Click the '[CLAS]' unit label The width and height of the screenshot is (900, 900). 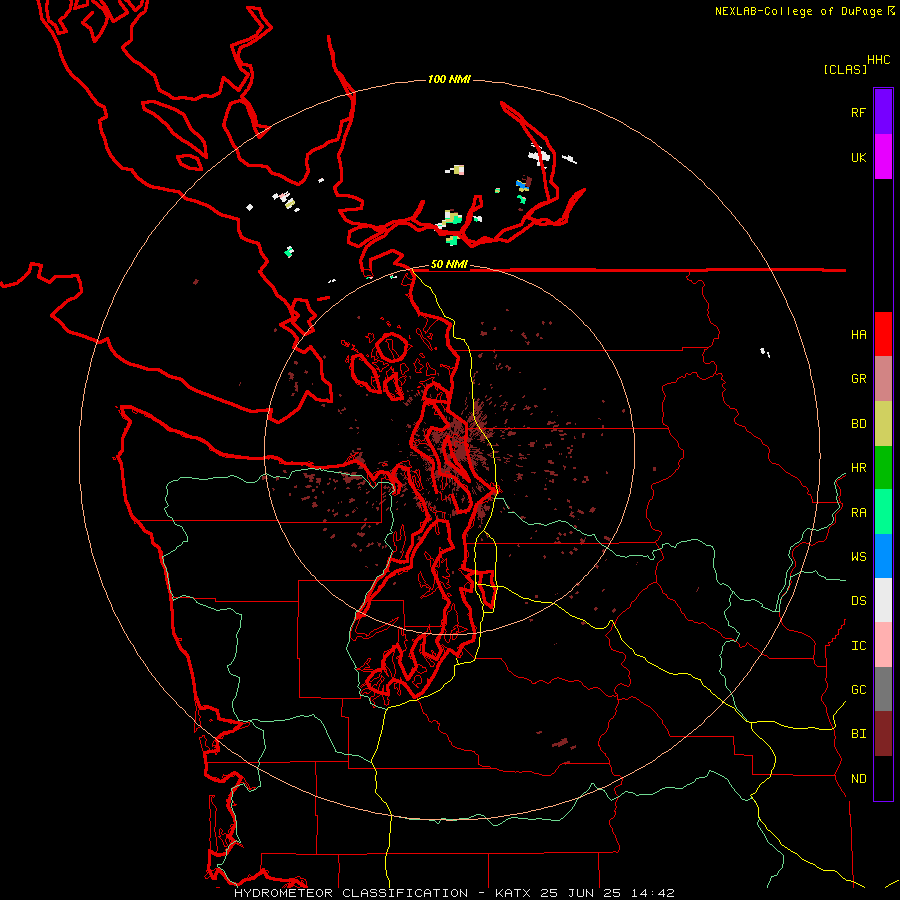pyautogui.click(x=845, y=69)
